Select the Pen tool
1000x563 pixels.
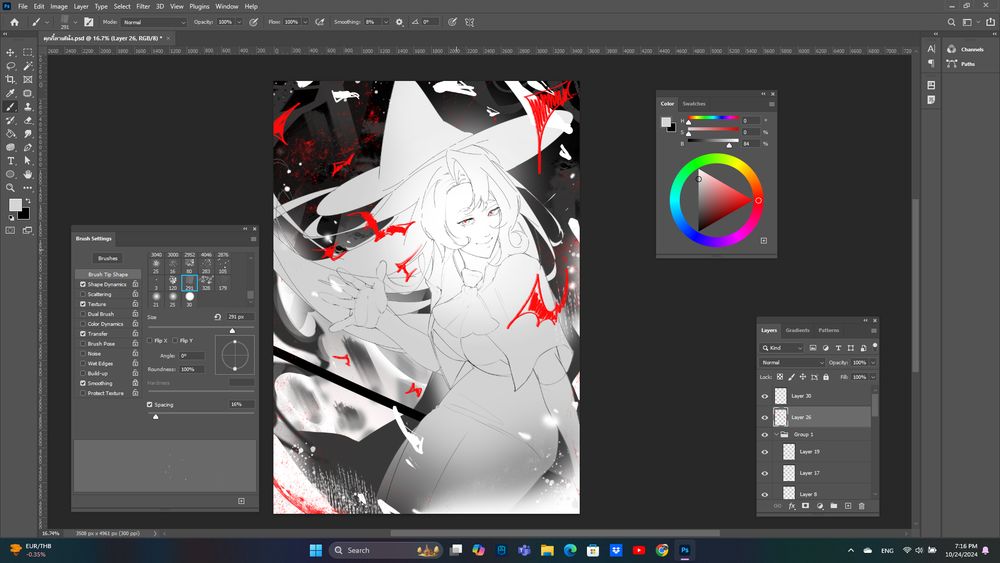(27, 147)
